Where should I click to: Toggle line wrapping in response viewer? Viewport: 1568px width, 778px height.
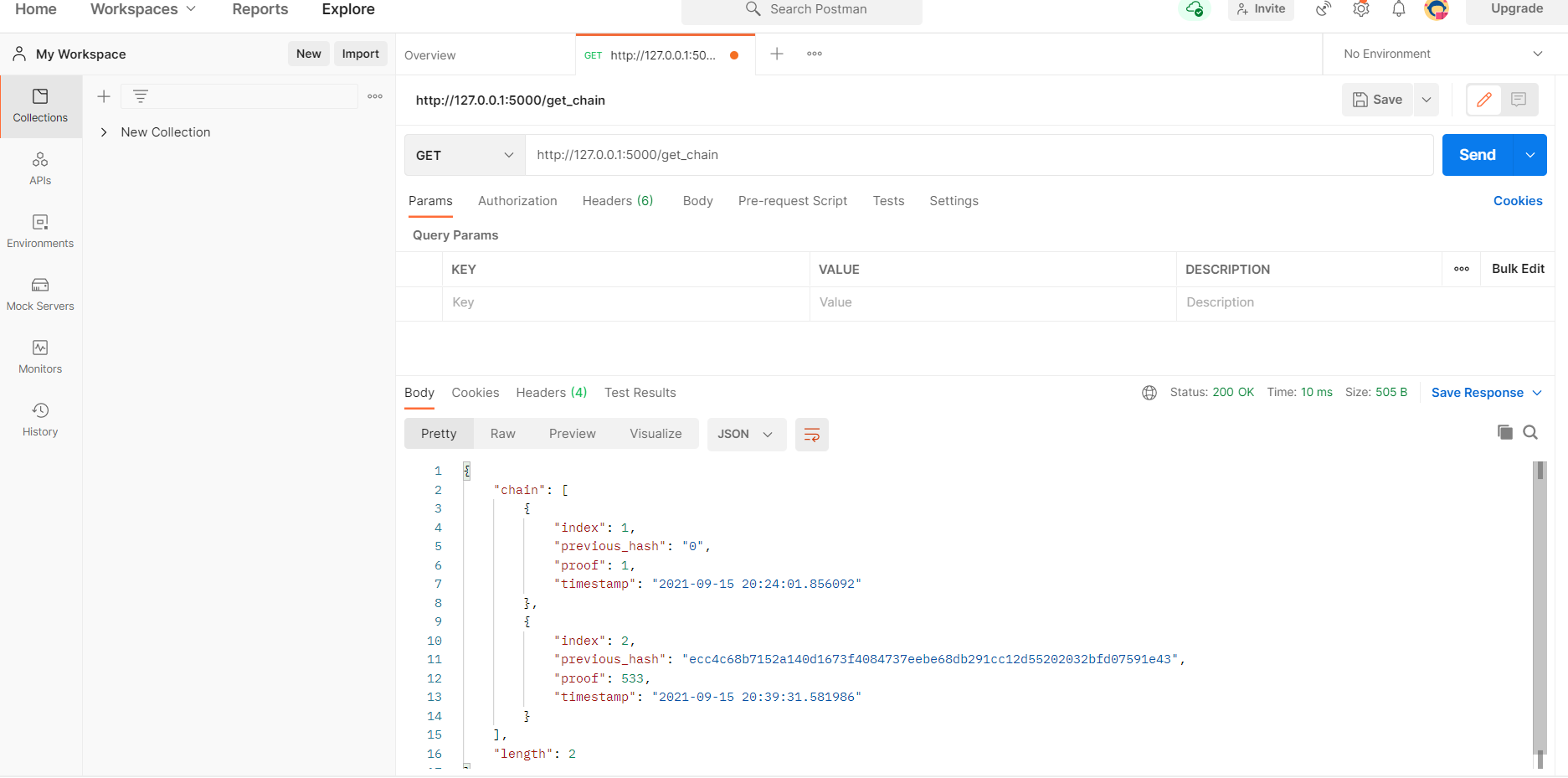tap(811, 434)
